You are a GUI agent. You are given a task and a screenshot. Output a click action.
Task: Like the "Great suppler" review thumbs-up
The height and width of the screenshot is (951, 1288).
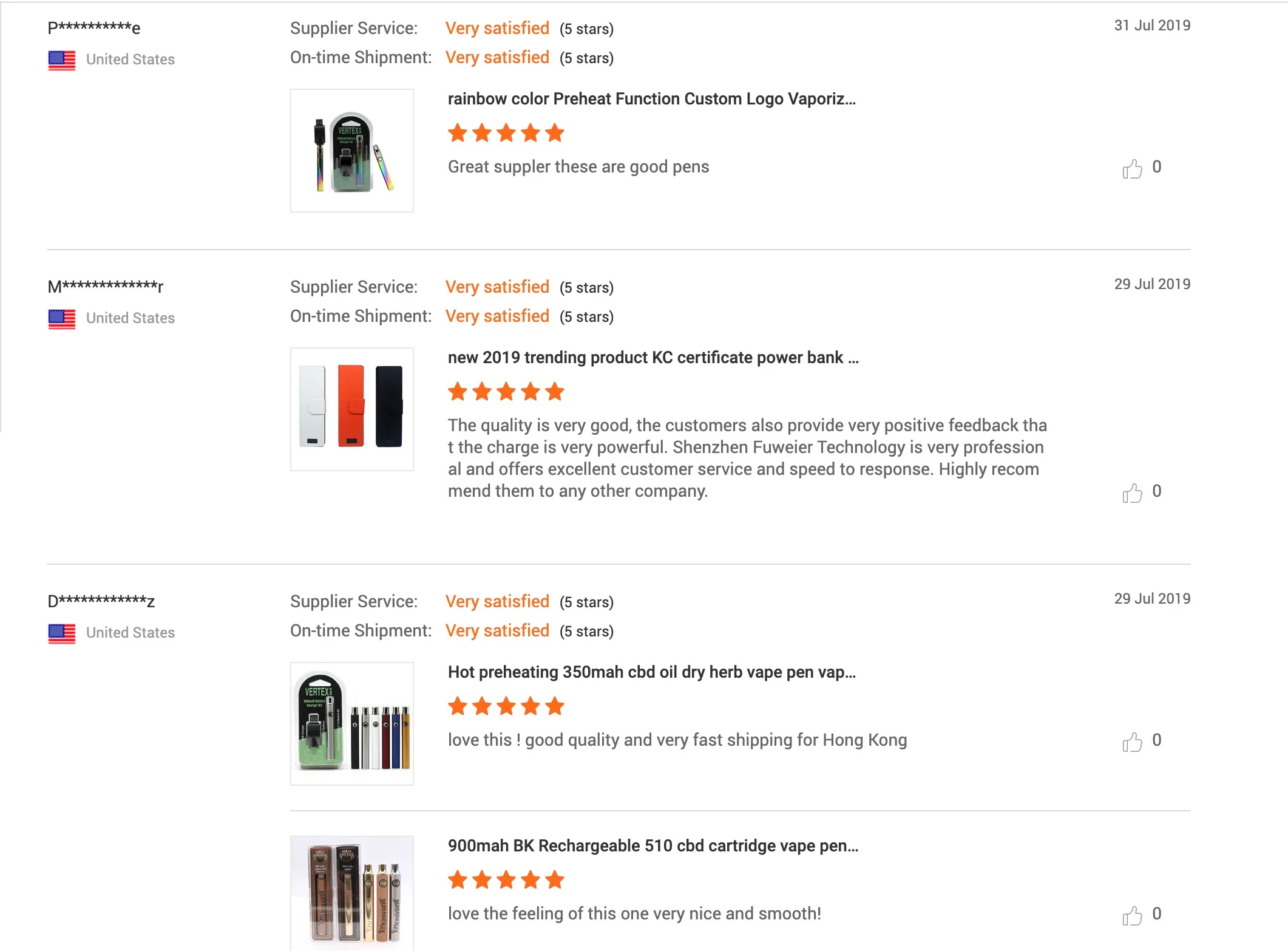coord(1132,168)
